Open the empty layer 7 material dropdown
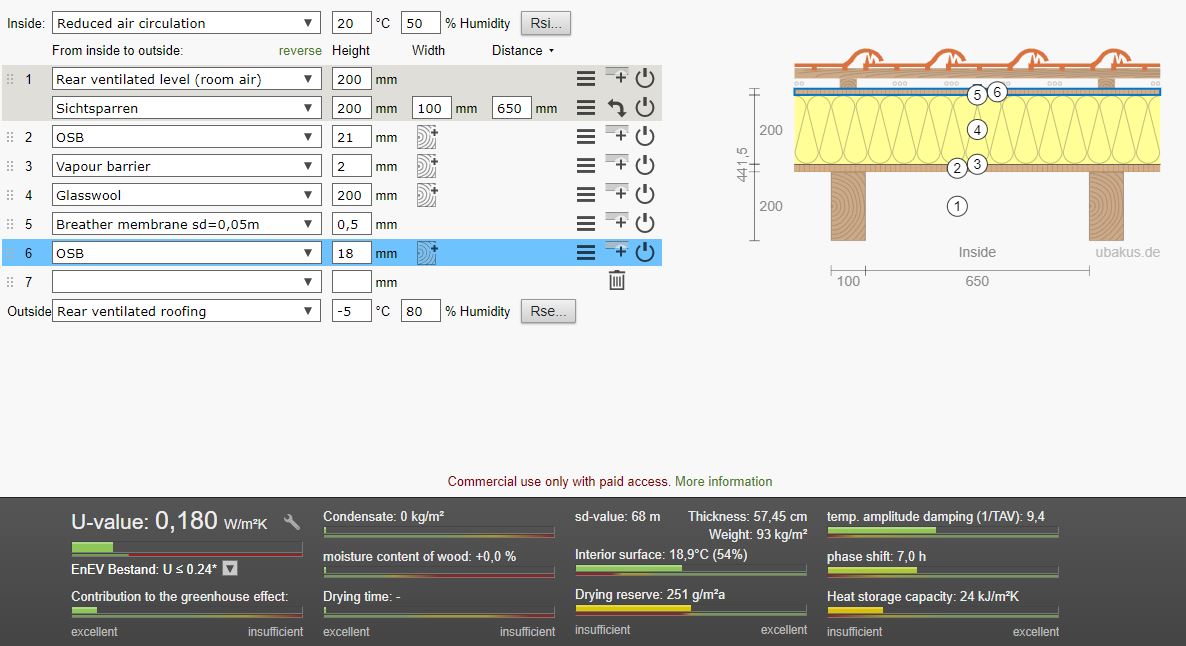Image resolution: width=1186 pixels, height=646 pixels. [186, 282]
